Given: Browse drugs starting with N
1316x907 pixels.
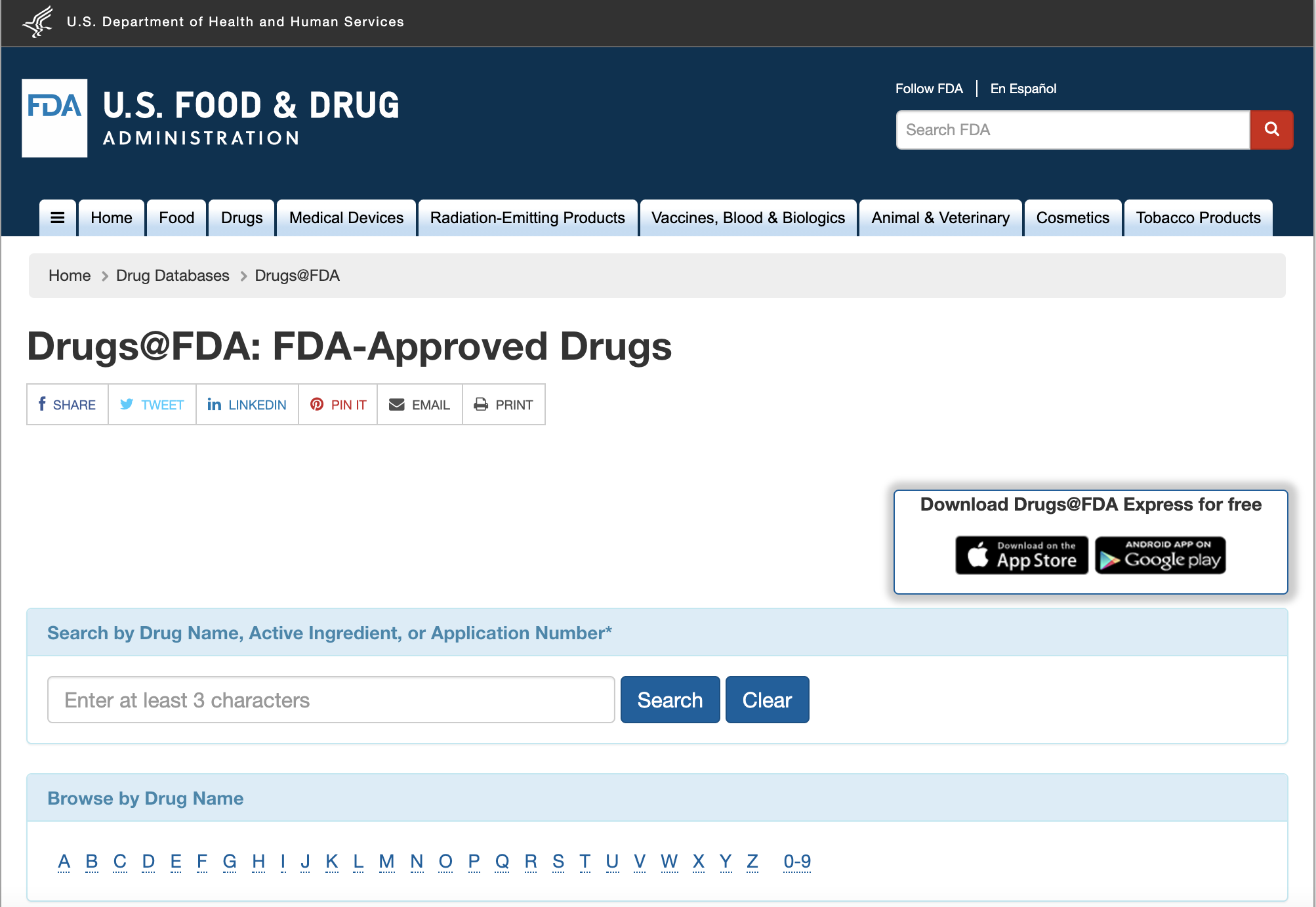Looking at the screenshot, I should [x=417, y=861].
